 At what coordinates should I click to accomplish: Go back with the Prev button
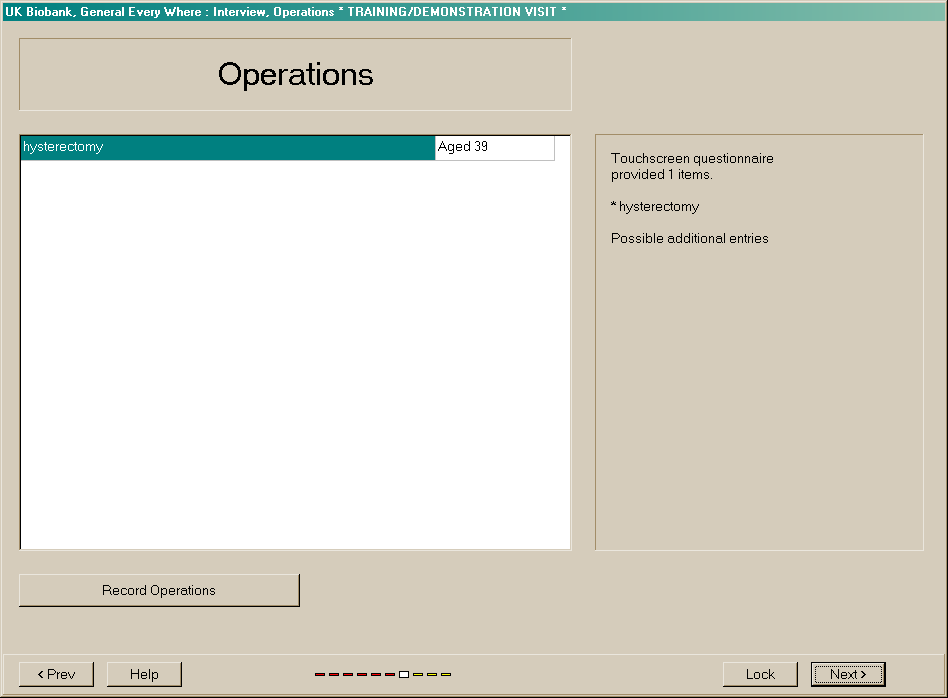pos(56,674)
